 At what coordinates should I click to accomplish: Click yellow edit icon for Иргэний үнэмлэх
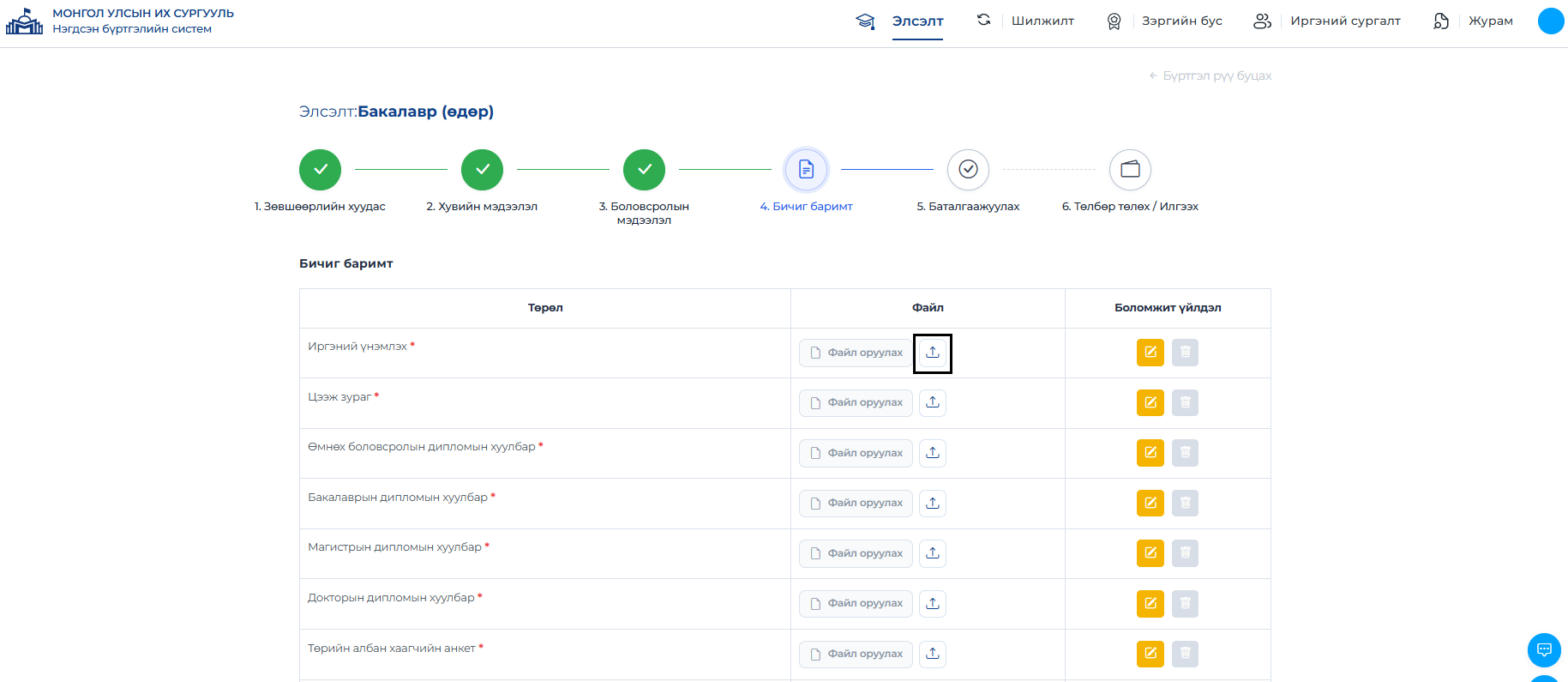point(1150,353)
